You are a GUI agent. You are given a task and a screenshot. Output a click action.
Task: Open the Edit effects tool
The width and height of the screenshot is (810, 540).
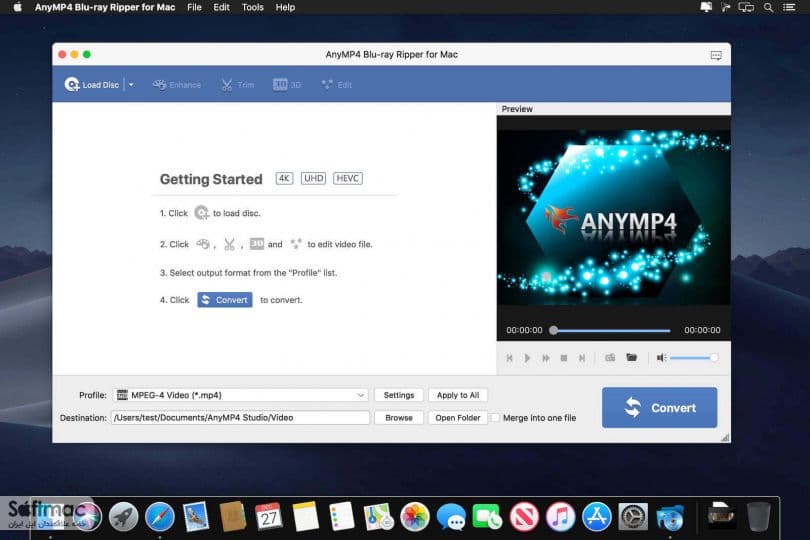click(x=336, y=85)
